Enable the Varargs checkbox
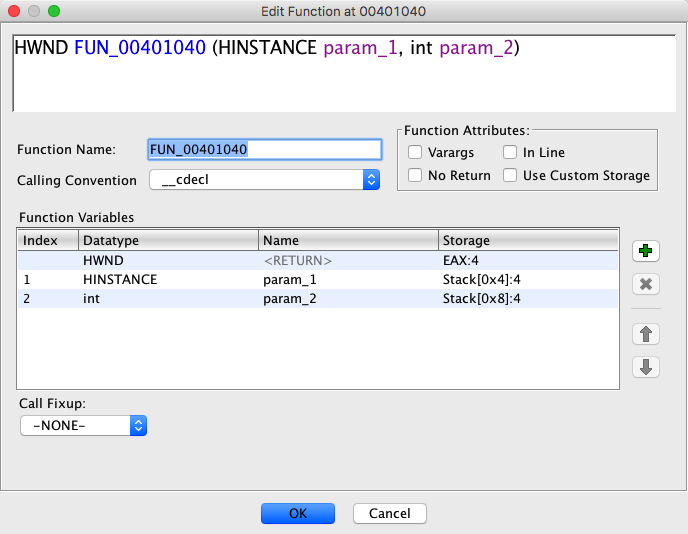 coord(416,153)
